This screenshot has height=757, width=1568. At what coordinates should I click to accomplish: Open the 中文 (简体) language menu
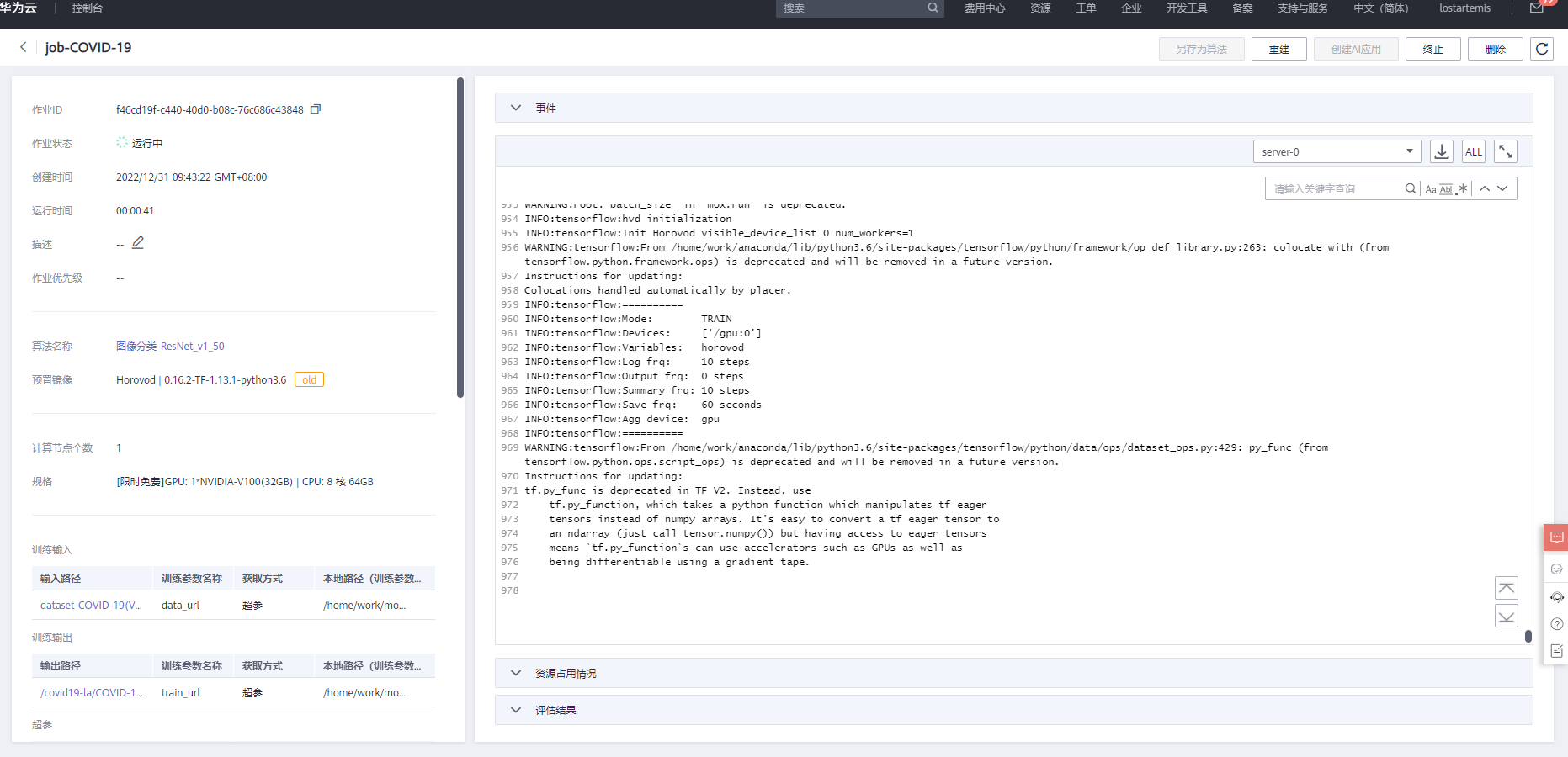coord(1380,8)
